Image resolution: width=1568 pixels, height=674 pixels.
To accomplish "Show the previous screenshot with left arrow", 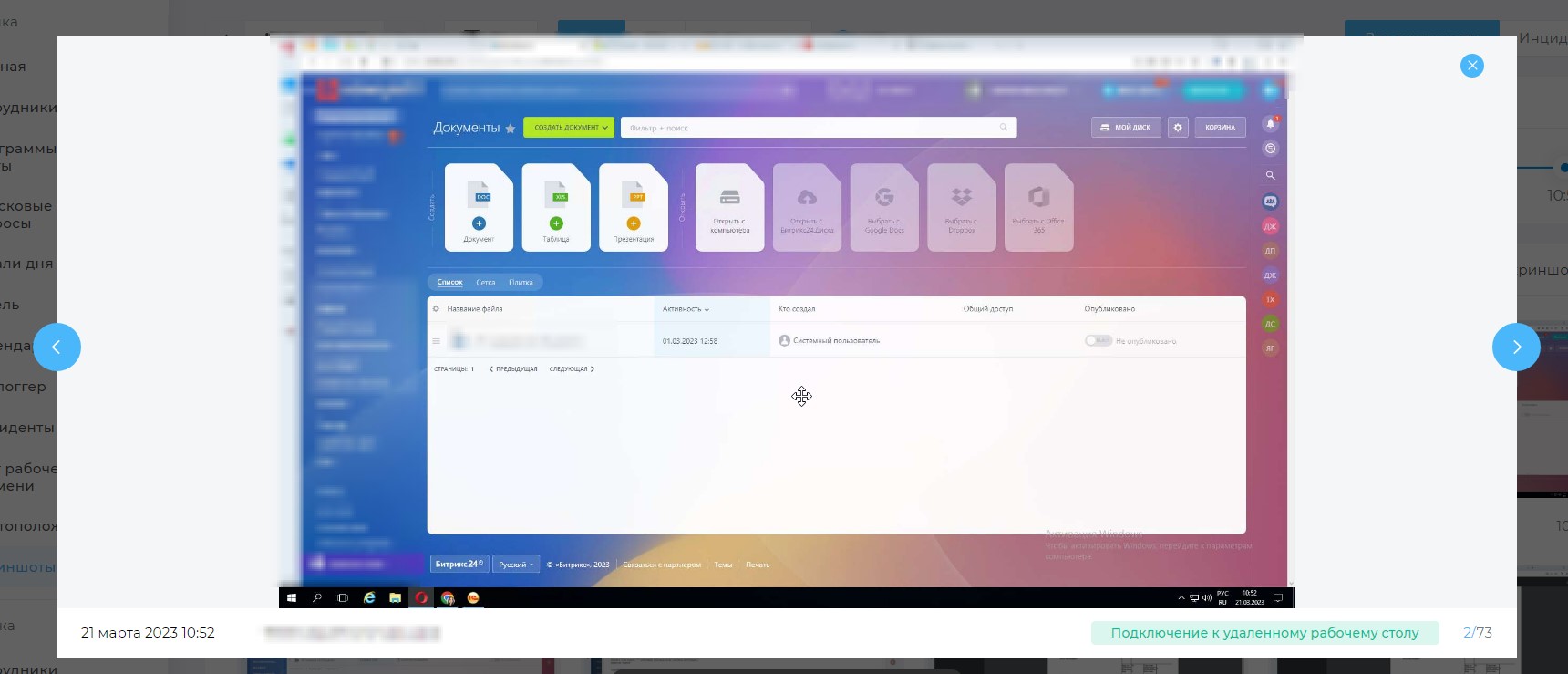I will click(57, 347).
